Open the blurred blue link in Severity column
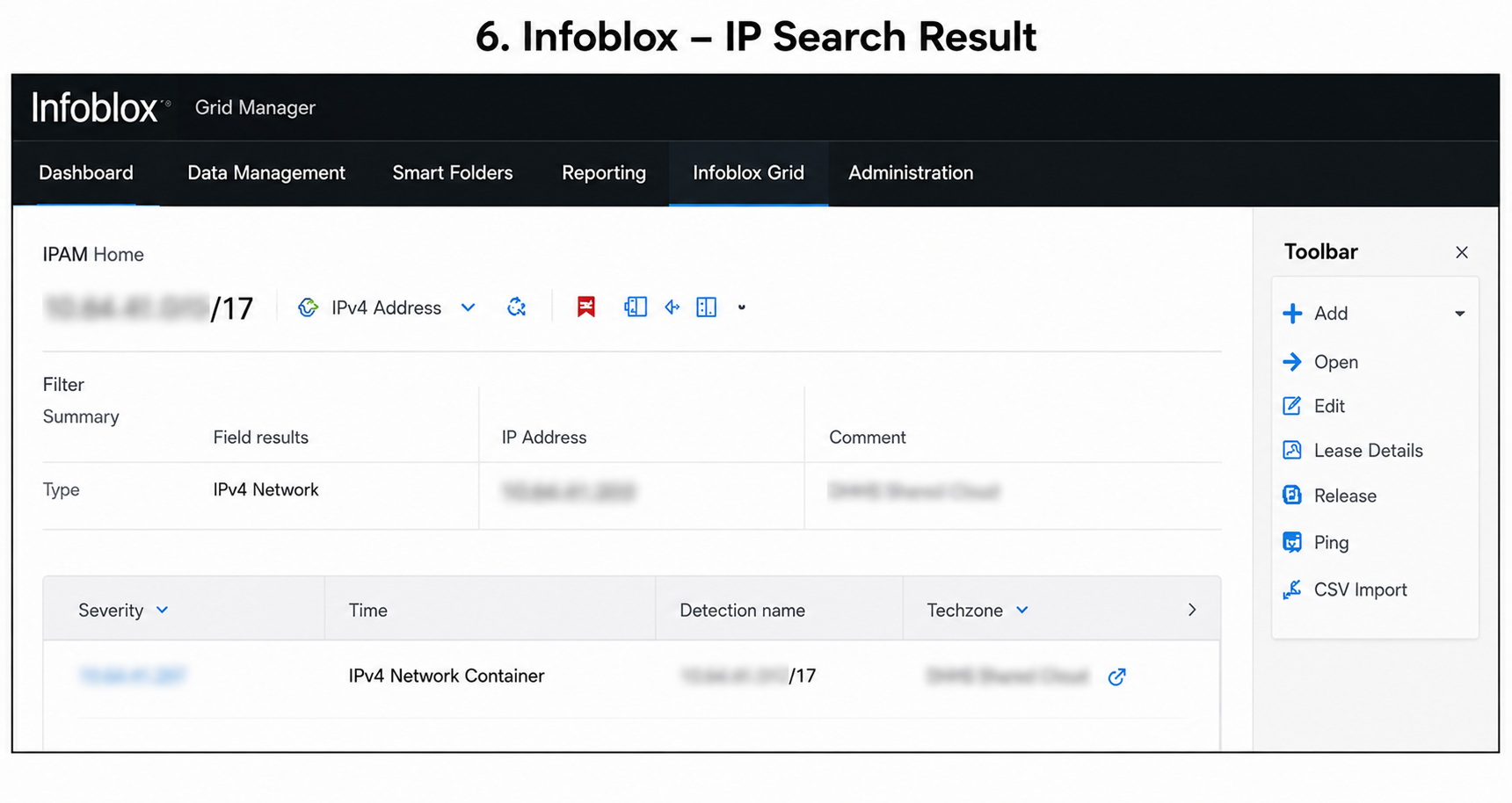1512x803 pixels. [133, 676]
